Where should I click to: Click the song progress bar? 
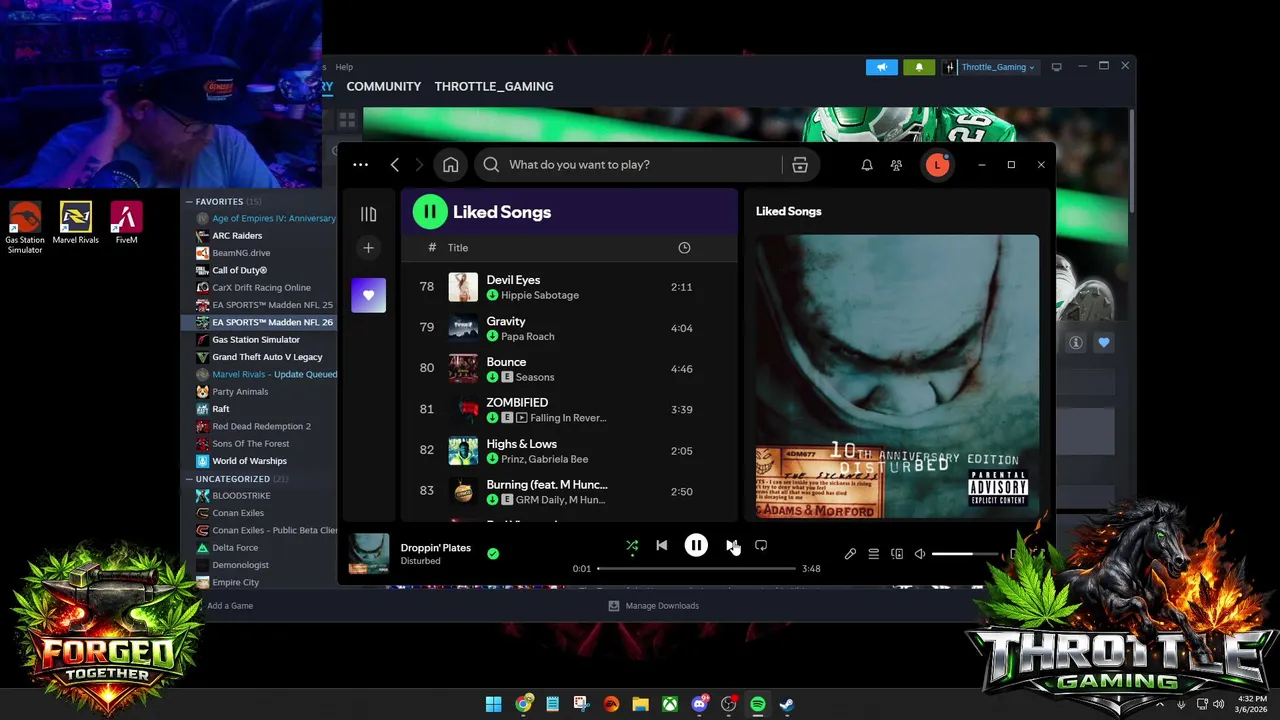pyautogui.click(x=697, y=569)
